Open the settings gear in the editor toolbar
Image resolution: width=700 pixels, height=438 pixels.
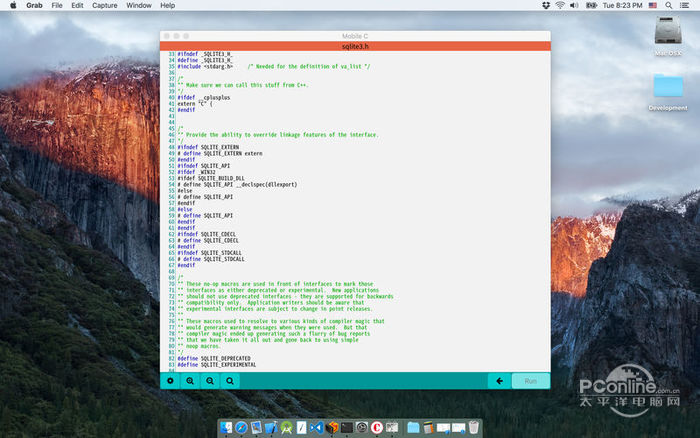click(x=170, y=381)
